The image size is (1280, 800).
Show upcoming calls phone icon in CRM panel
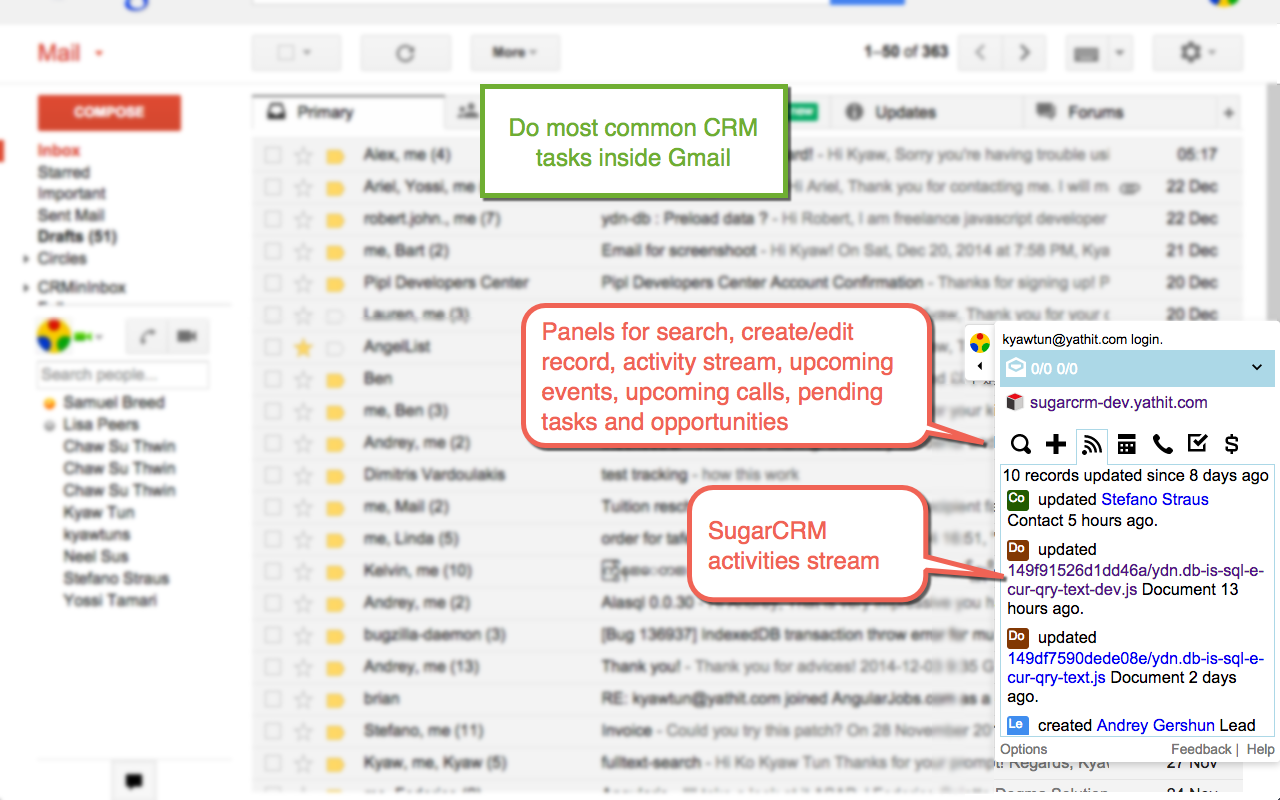1162,444
